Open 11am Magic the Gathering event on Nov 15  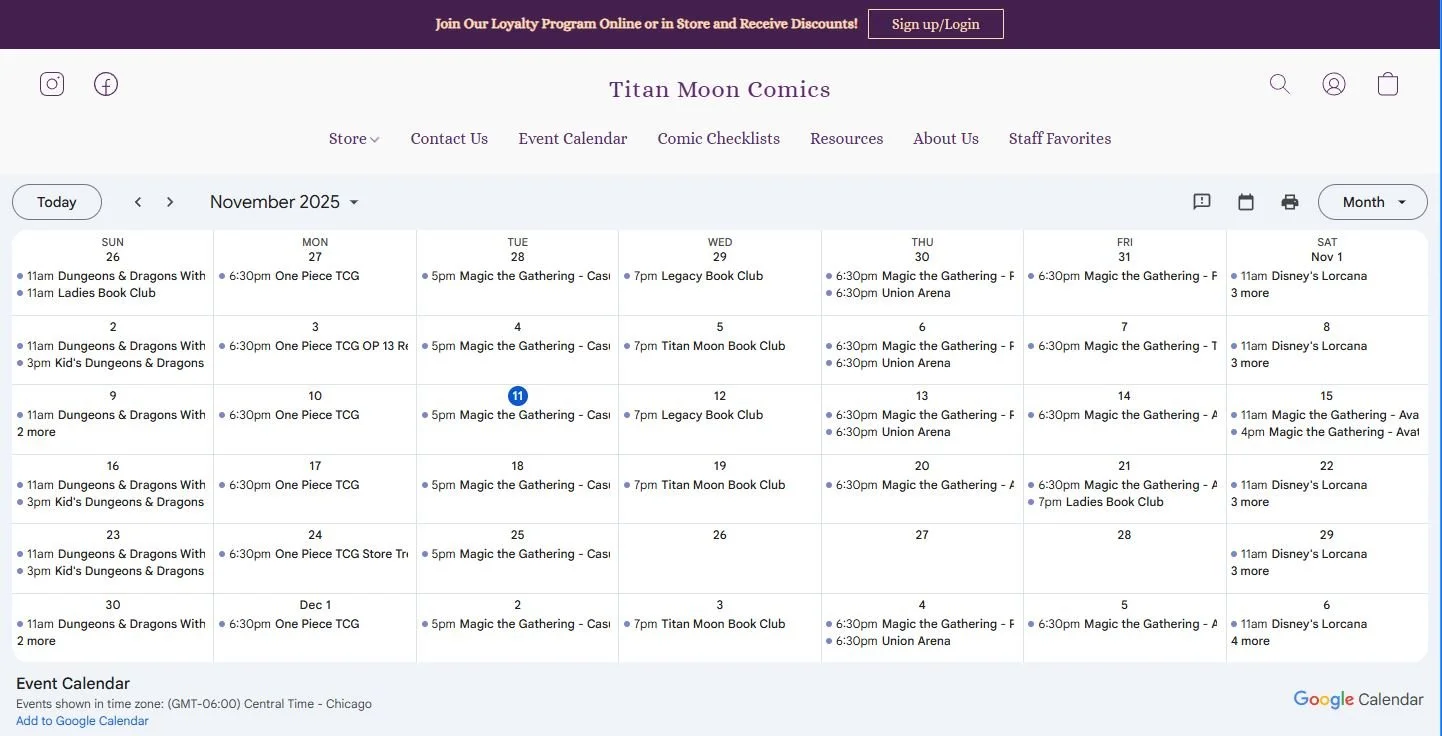coord(1326,415)
